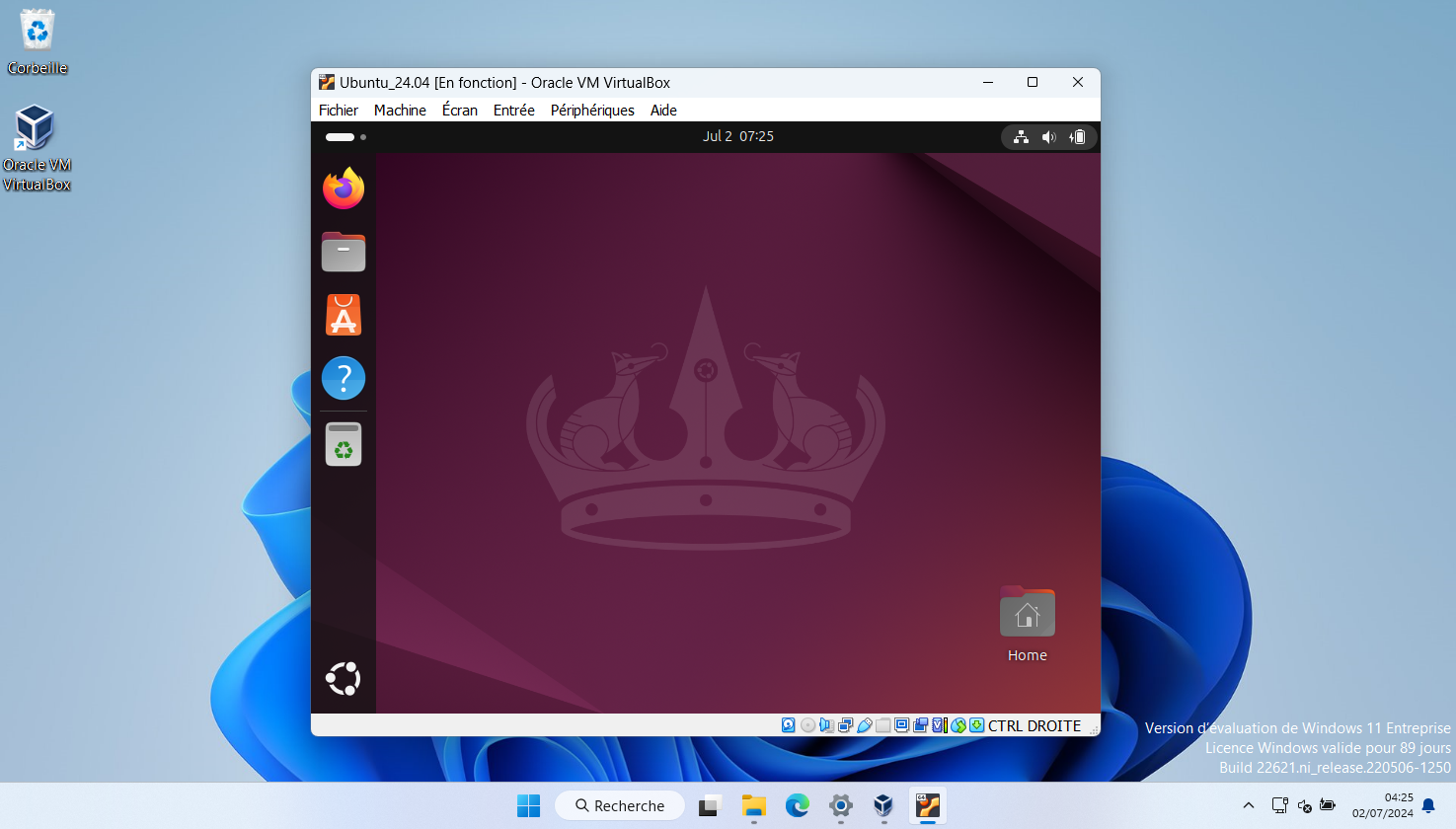
Task: Click the battery icon in Ubuntu top bar
Action: pyautogui.click(x=1078, y=137)
